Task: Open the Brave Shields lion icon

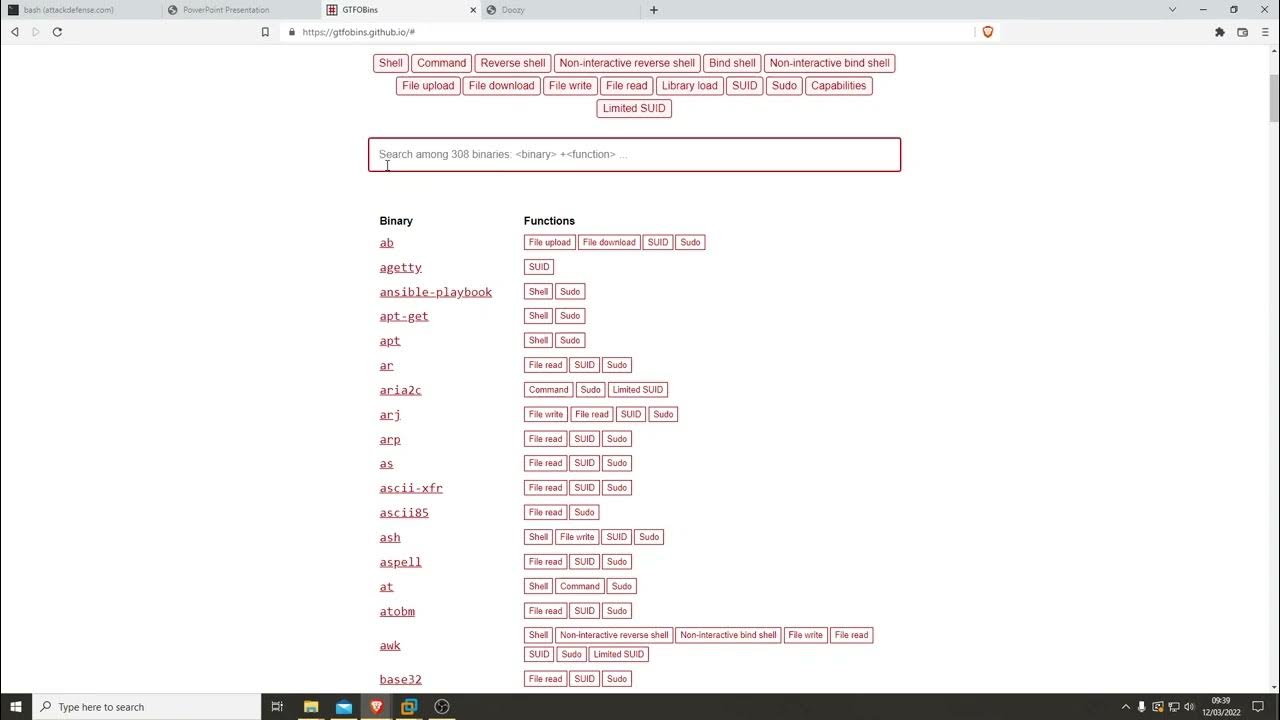Action: tap(988, 32)
